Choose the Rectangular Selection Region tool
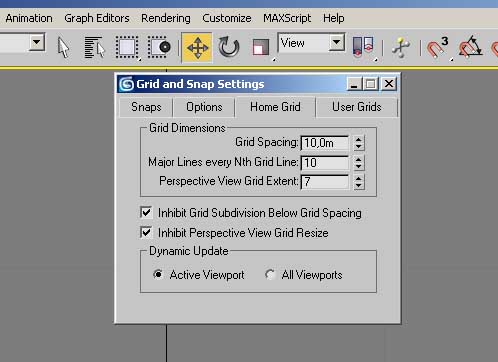The width and height of the screenshot is (498, 362). coord(127,48)
